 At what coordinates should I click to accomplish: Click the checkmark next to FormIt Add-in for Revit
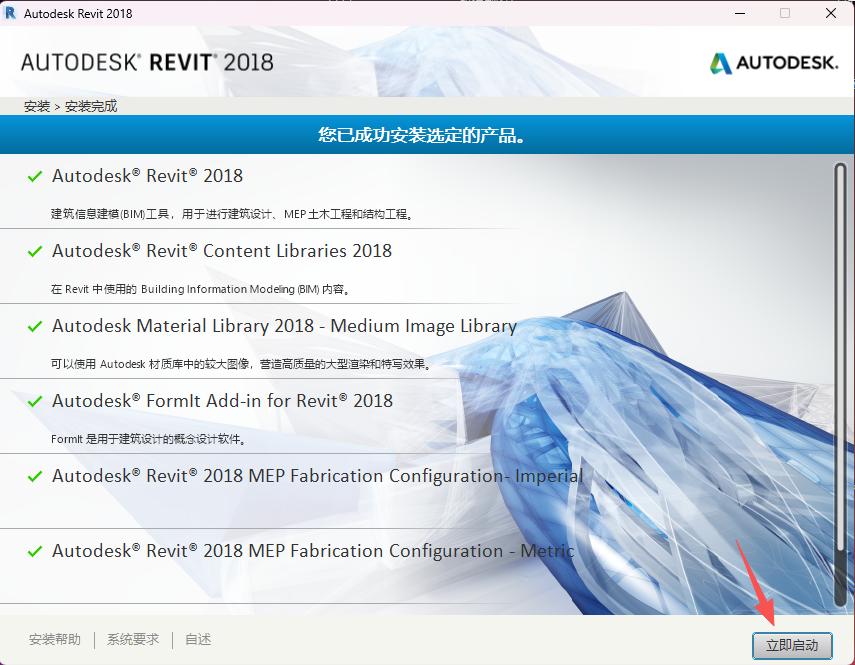tap(35, 400)
